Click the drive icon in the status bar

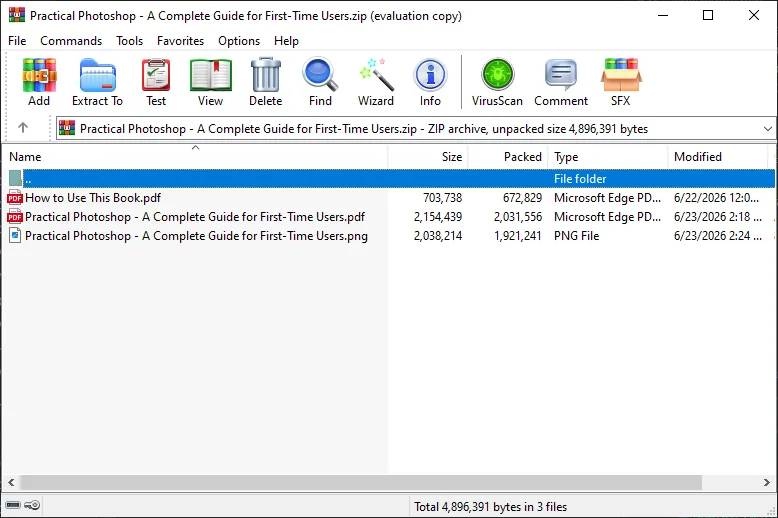pos(13,505)
